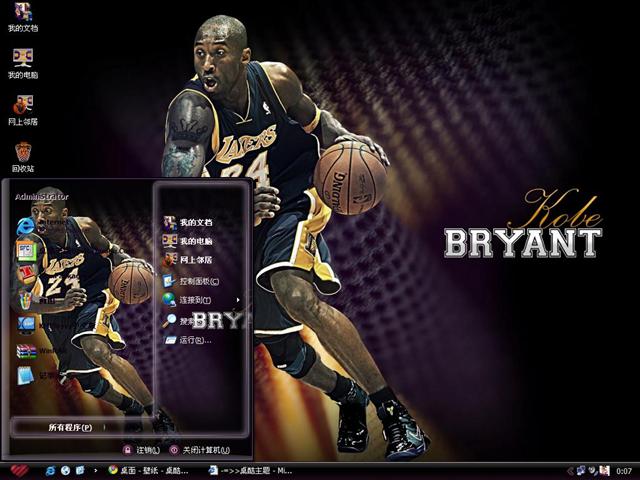Select 网上邻居 in start menu right panel

(188, 260)
